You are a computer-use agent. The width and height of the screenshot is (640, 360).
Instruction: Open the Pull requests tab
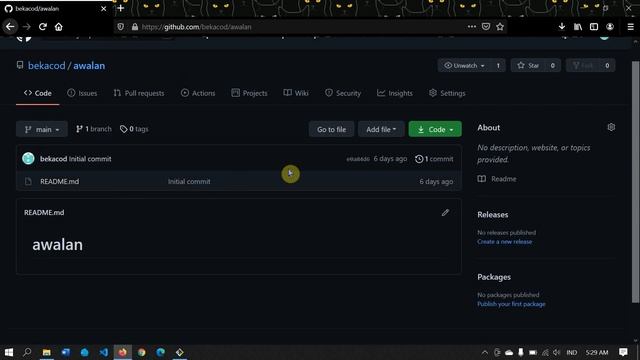pyautogui.click(x=139, y=93)
